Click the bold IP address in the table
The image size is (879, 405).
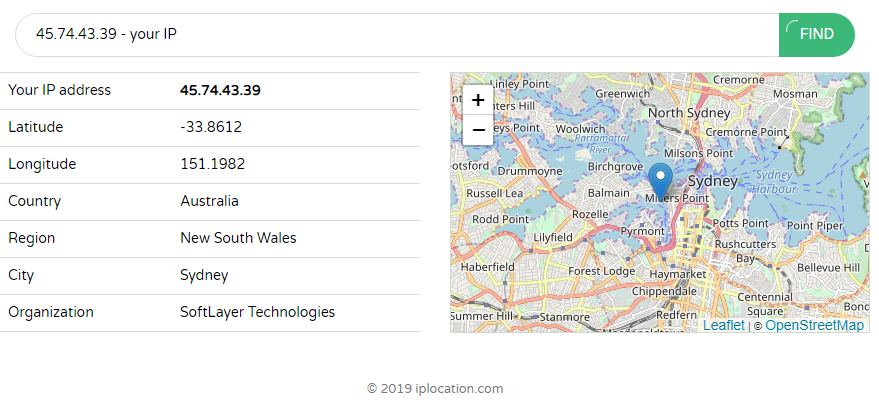click(x=220, y=91)
